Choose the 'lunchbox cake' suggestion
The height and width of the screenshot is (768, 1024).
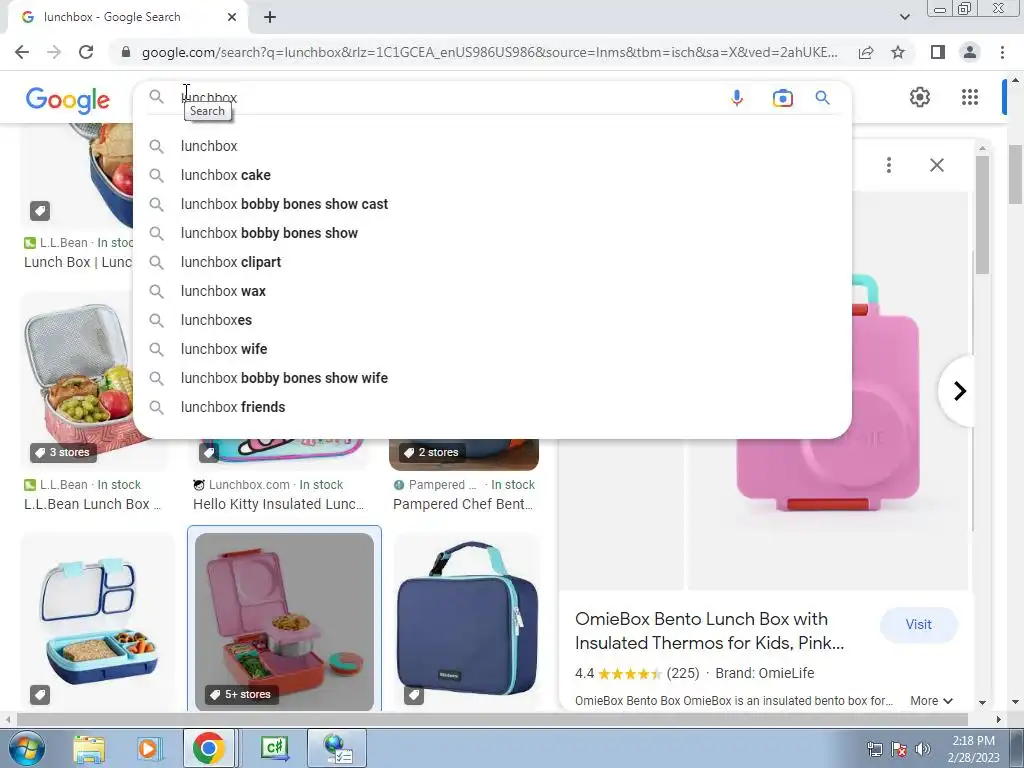pyautogui.click(x=492, y=175)
